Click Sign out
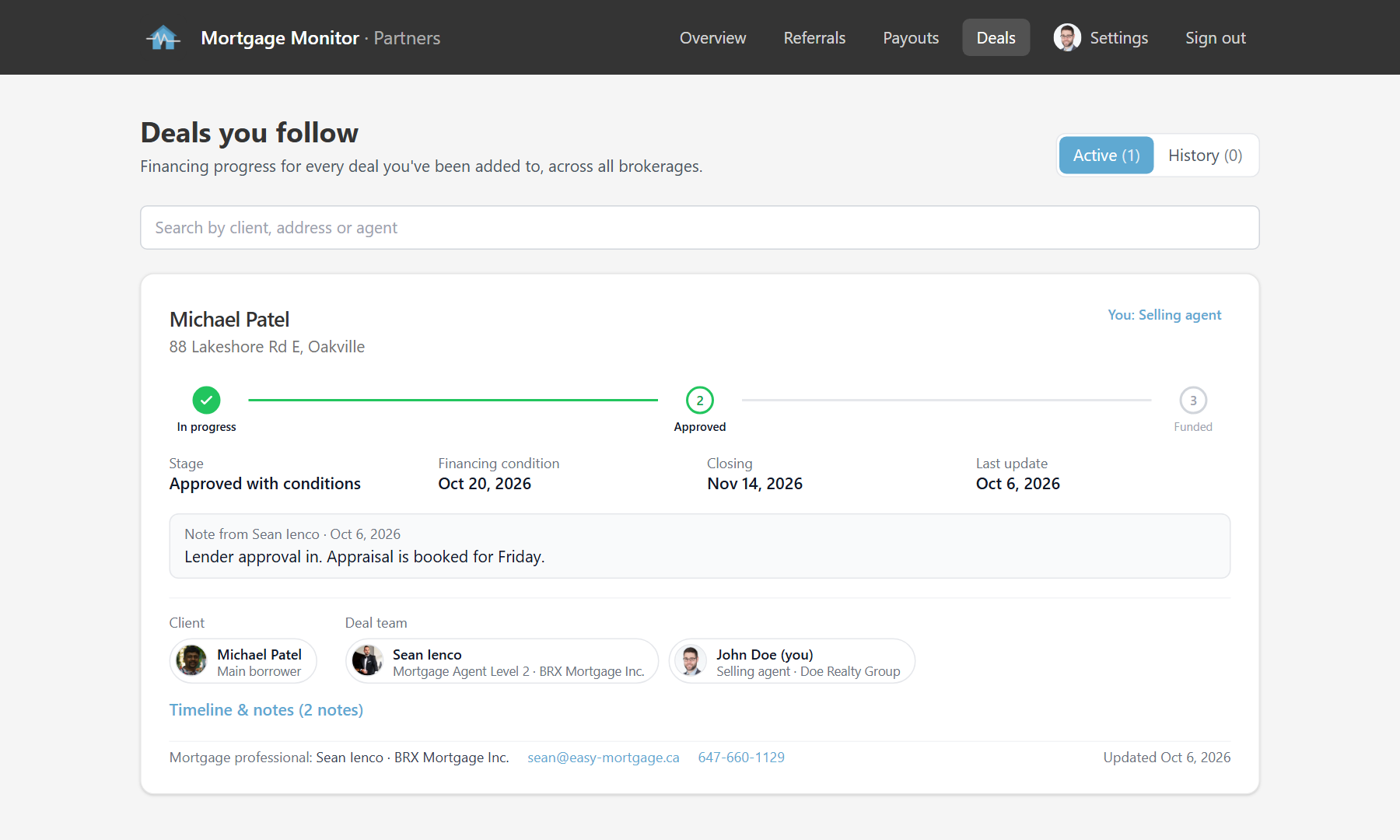1400x840 pixels. 1215,37
